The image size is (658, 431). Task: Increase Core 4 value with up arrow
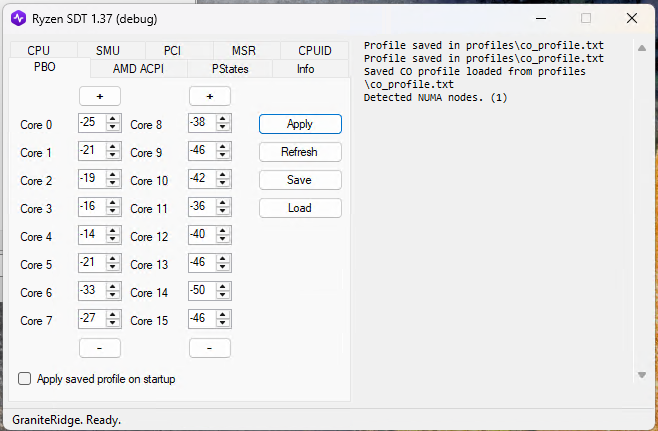112,231
